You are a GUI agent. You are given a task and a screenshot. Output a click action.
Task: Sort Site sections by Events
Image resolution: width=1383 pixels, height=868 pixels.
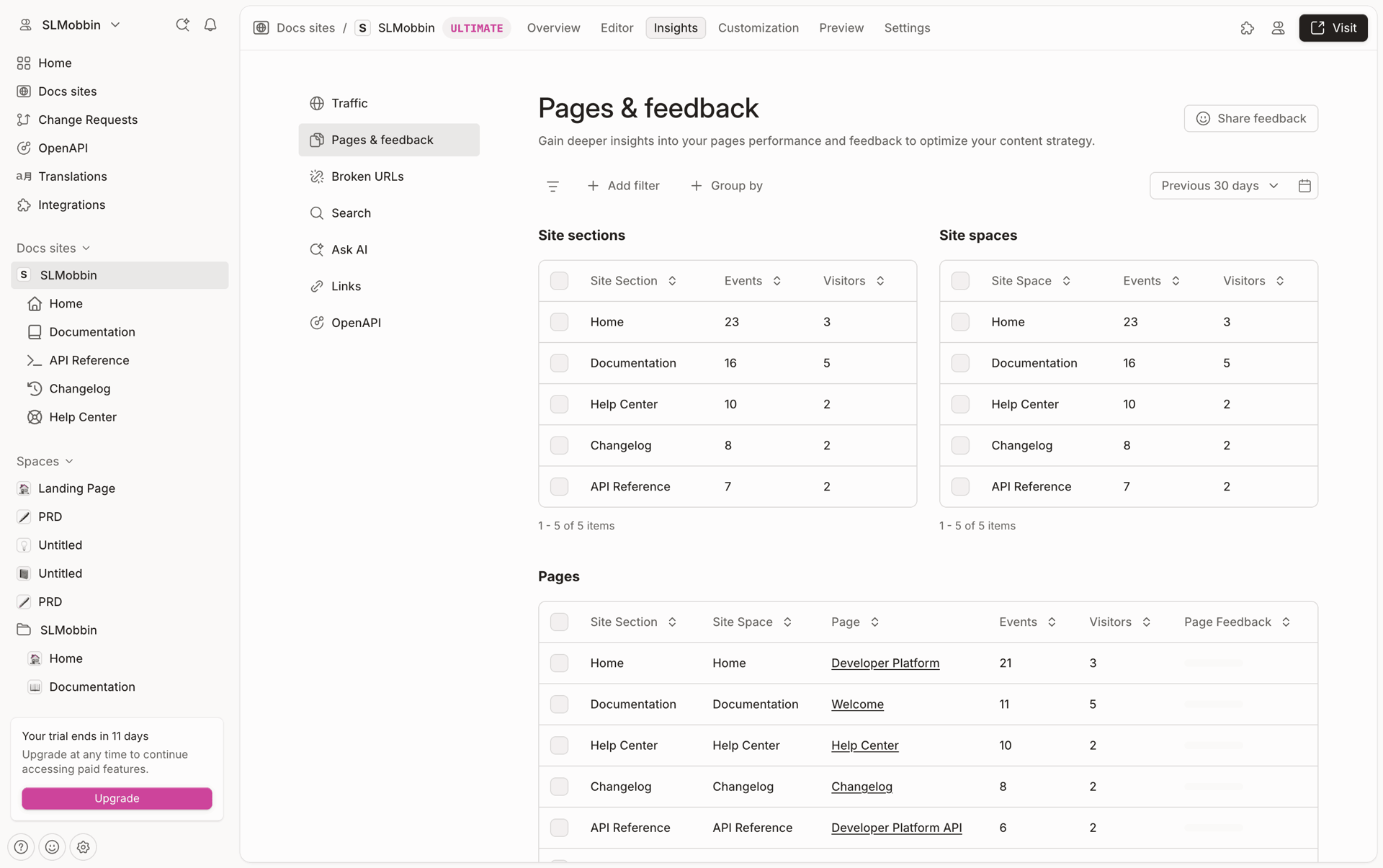click(x=753, y=281)
